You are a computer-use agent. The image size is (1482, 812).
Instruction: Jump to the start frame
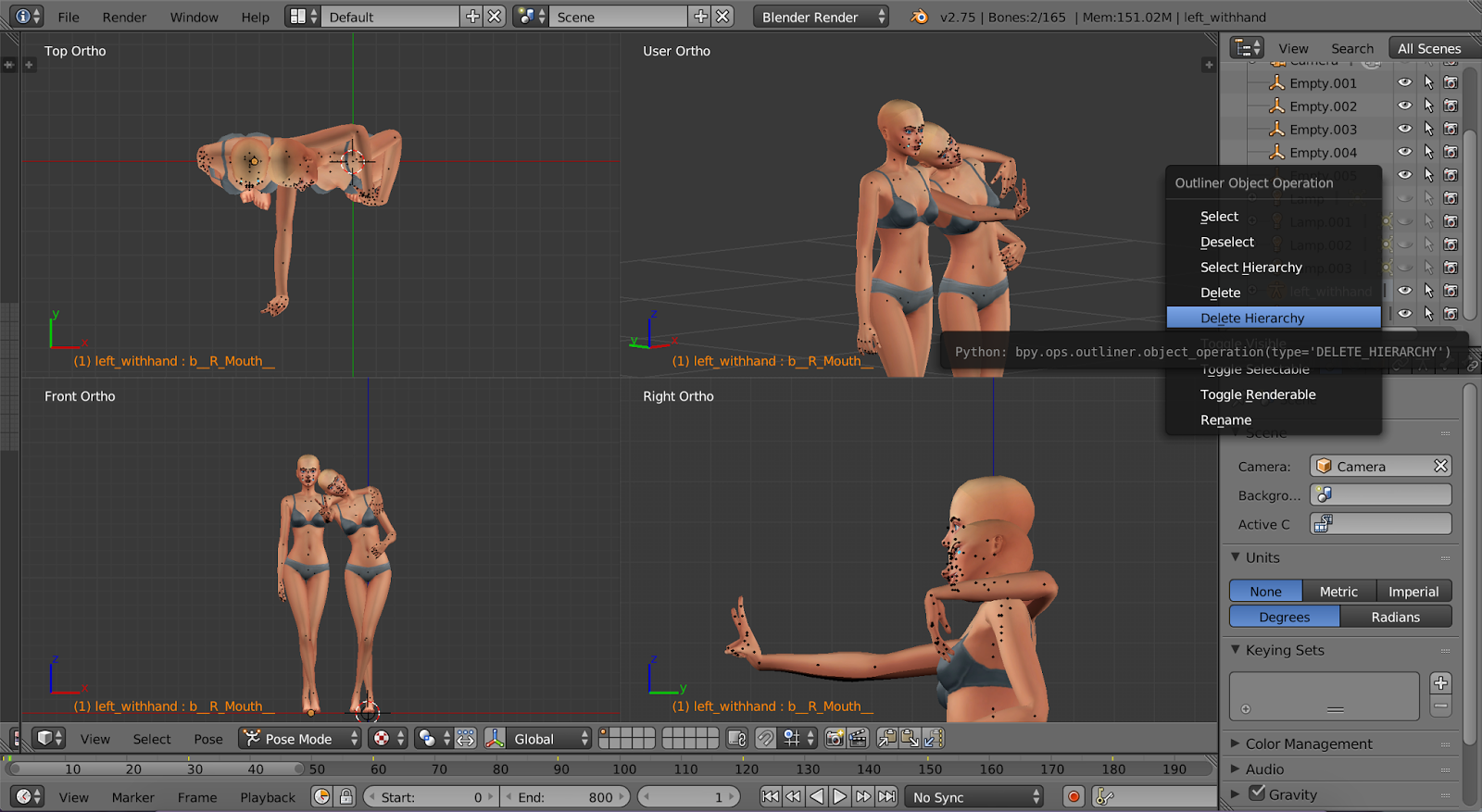coord(771,796)
